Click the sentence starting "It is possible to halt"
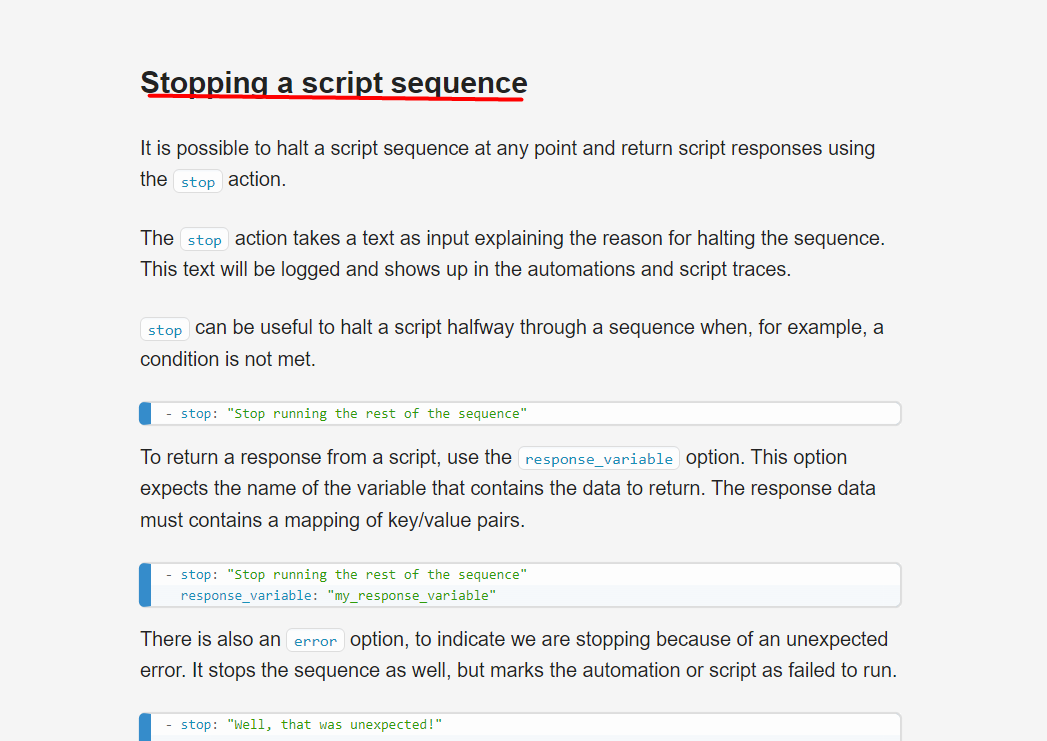The image size is (1047, 741). point(507,148)
